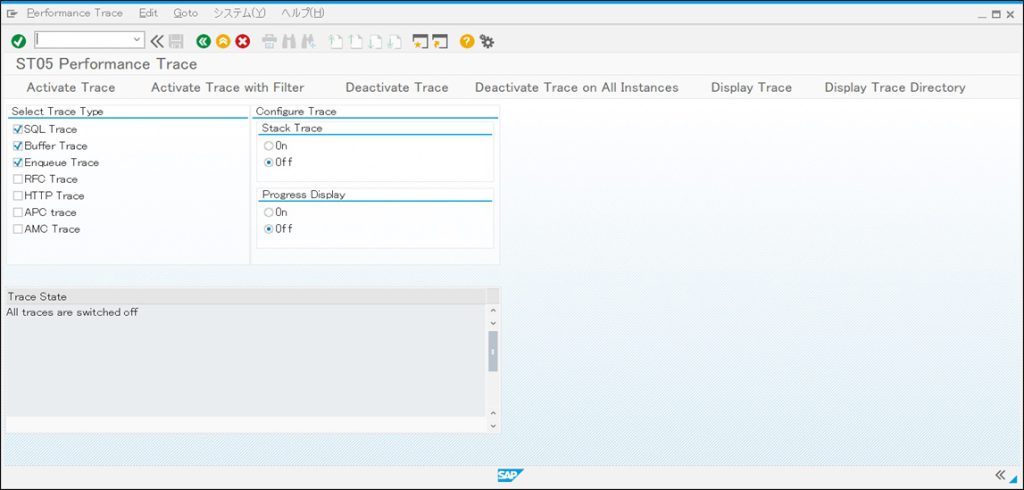Enable the AMC Trace checkbox
Image resolution: width=1024 pixels, height=490 pixels.
click(x=18, y=229)
